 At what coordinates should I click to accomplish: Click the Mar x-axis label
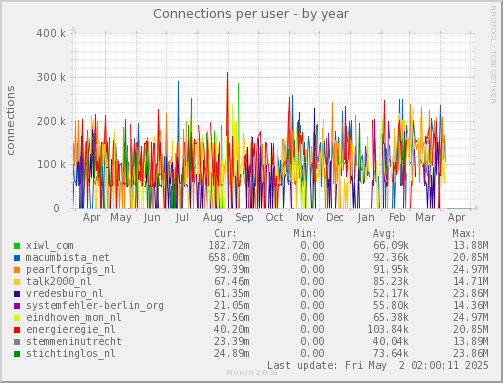(x=425, y=218)
